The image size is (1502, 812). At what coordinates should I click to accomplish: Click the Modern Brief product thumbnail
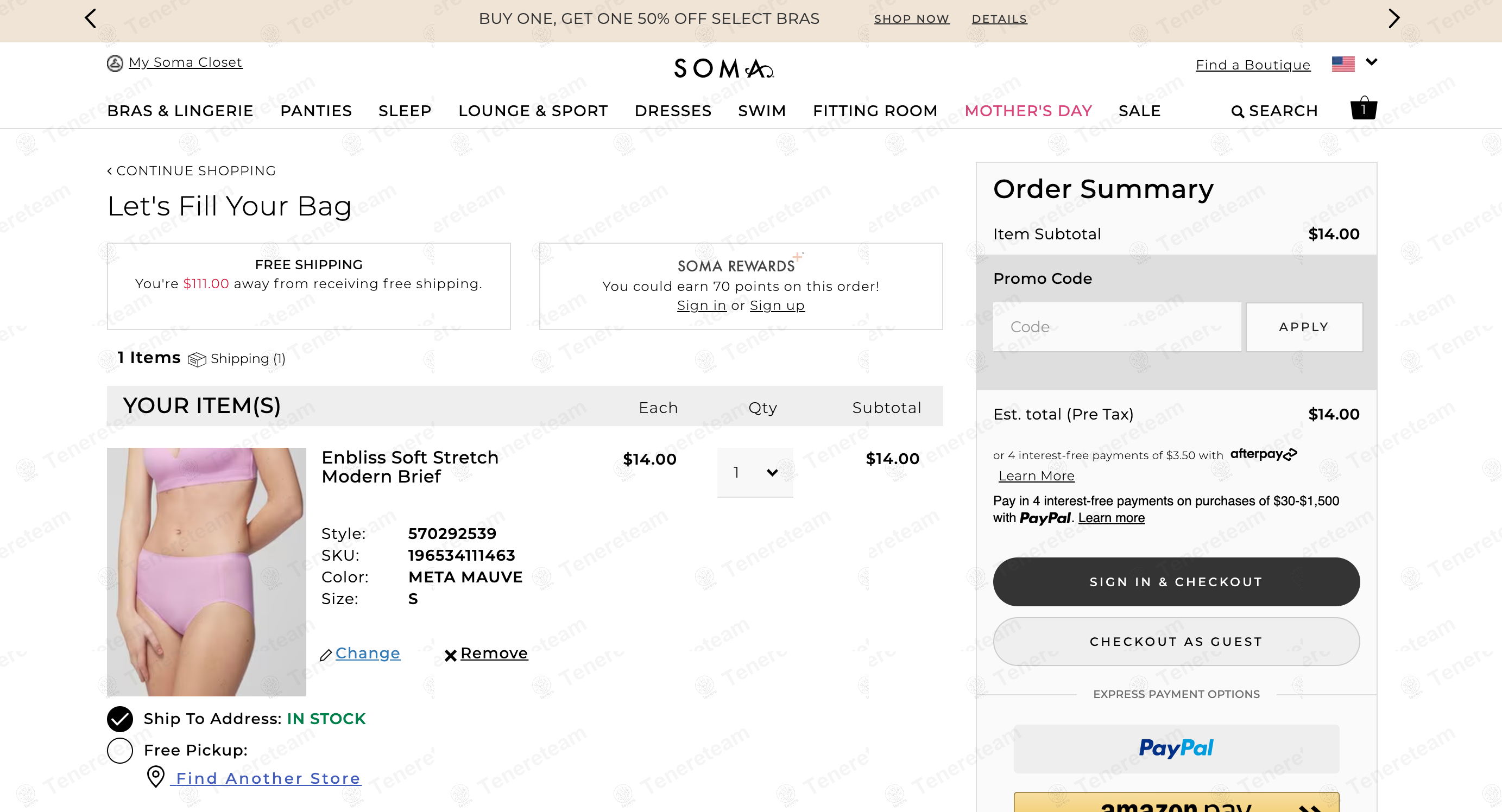[206, 571]
